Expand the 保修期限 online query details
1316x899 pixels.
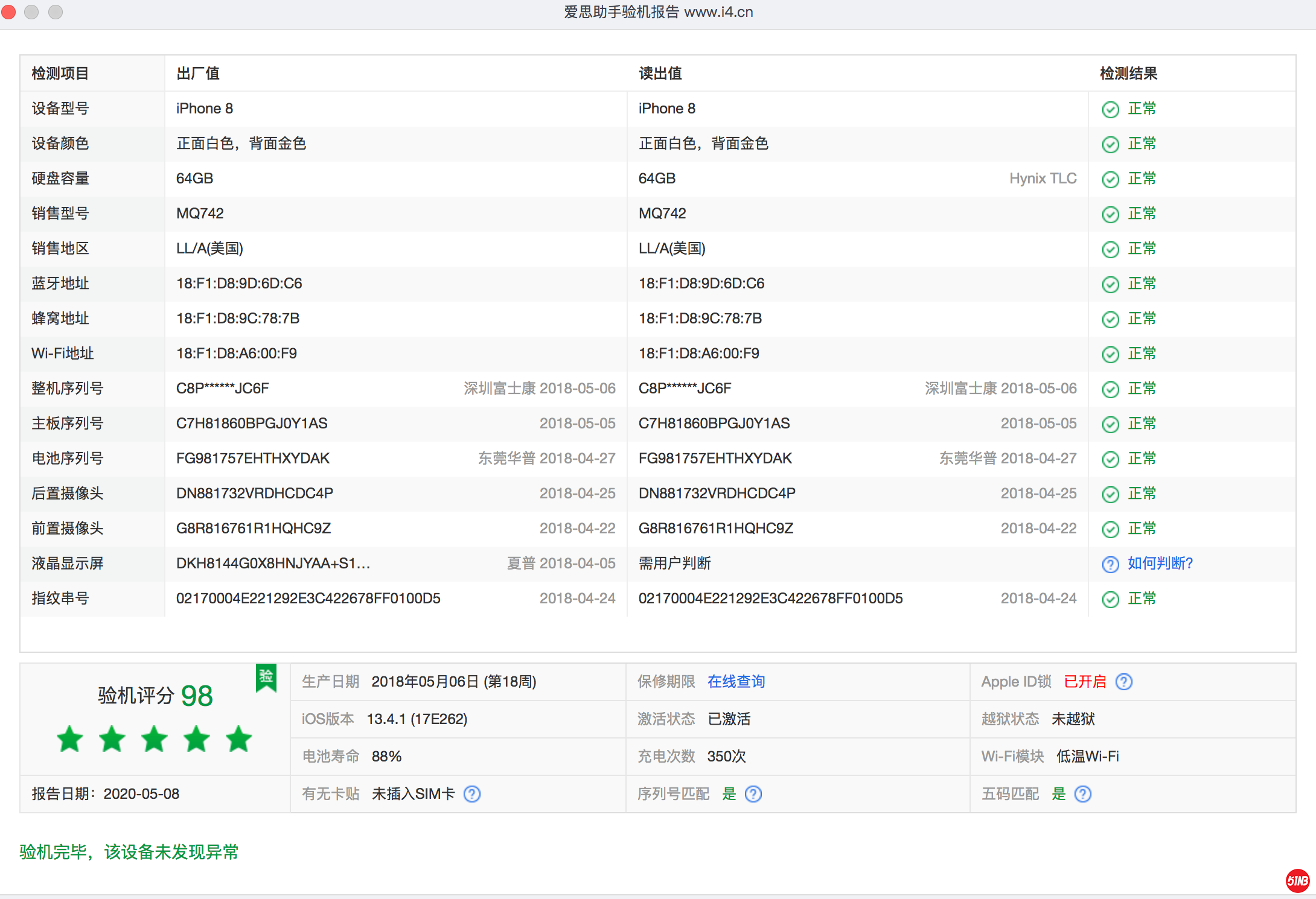pyautogui.click(x=736, y=681)
